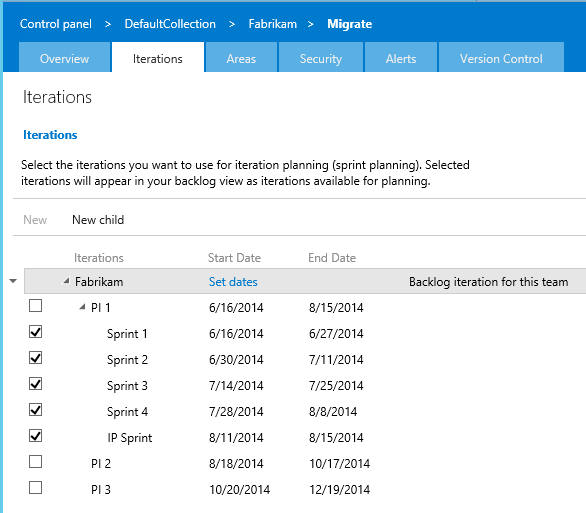Check the PI 2 checkbox
The height and width of the screenshot is (513, 586).
(x=36, y=462)
